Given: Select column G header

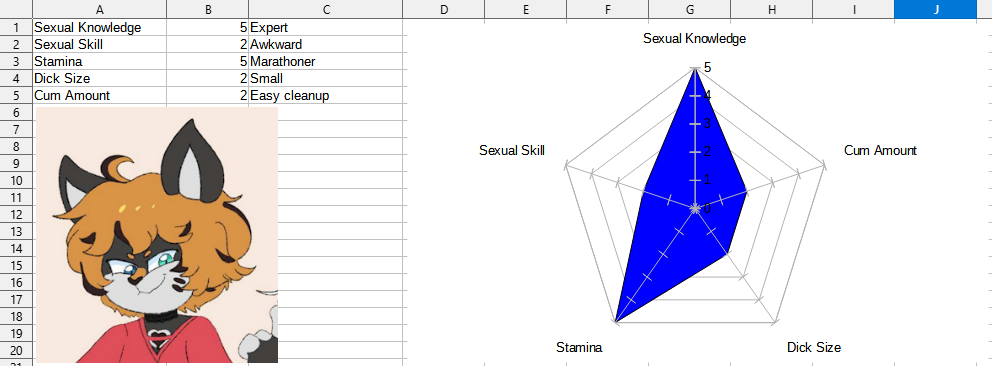Looking at the screenshot, I should tap(690, 9).
